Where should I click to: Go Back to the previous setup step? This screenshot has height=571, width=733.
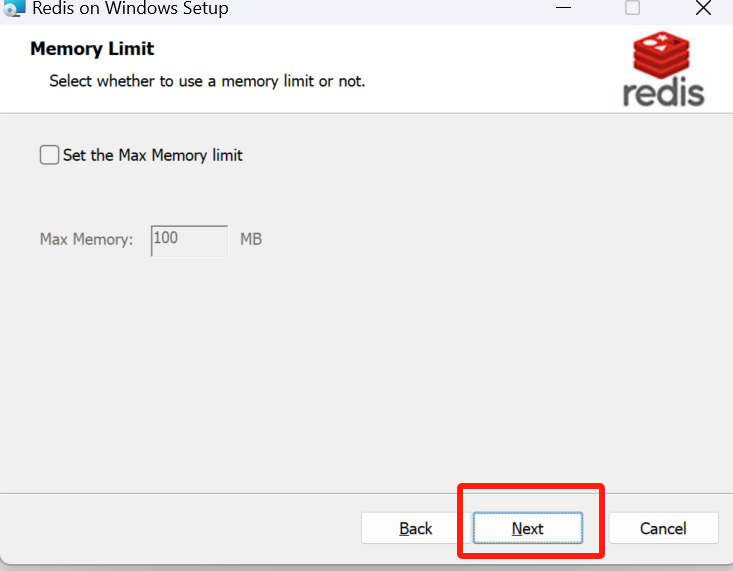pos(415,528)
